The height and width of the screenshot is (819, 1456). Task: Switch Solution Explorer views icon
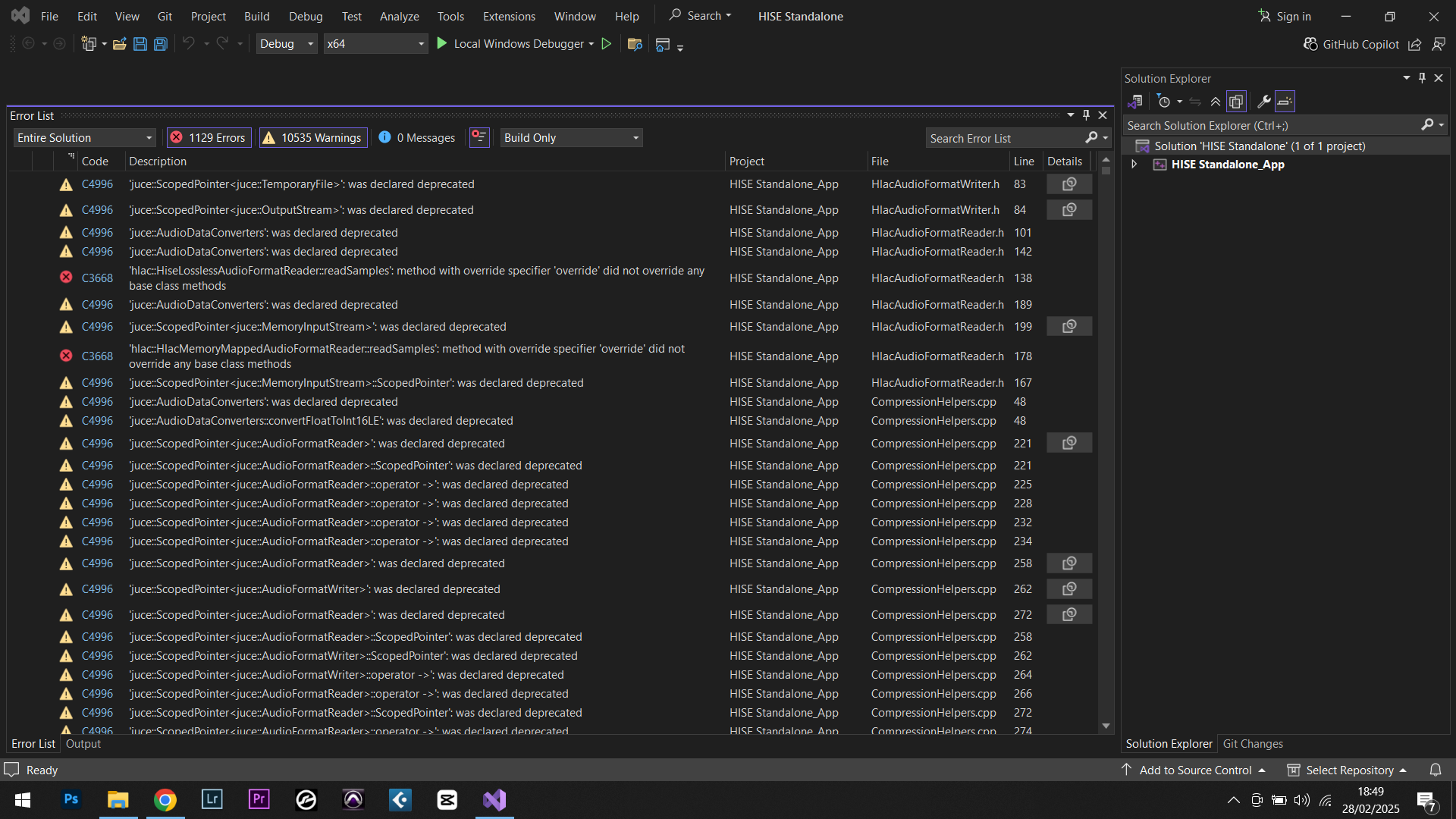(x=1135, y=102)
